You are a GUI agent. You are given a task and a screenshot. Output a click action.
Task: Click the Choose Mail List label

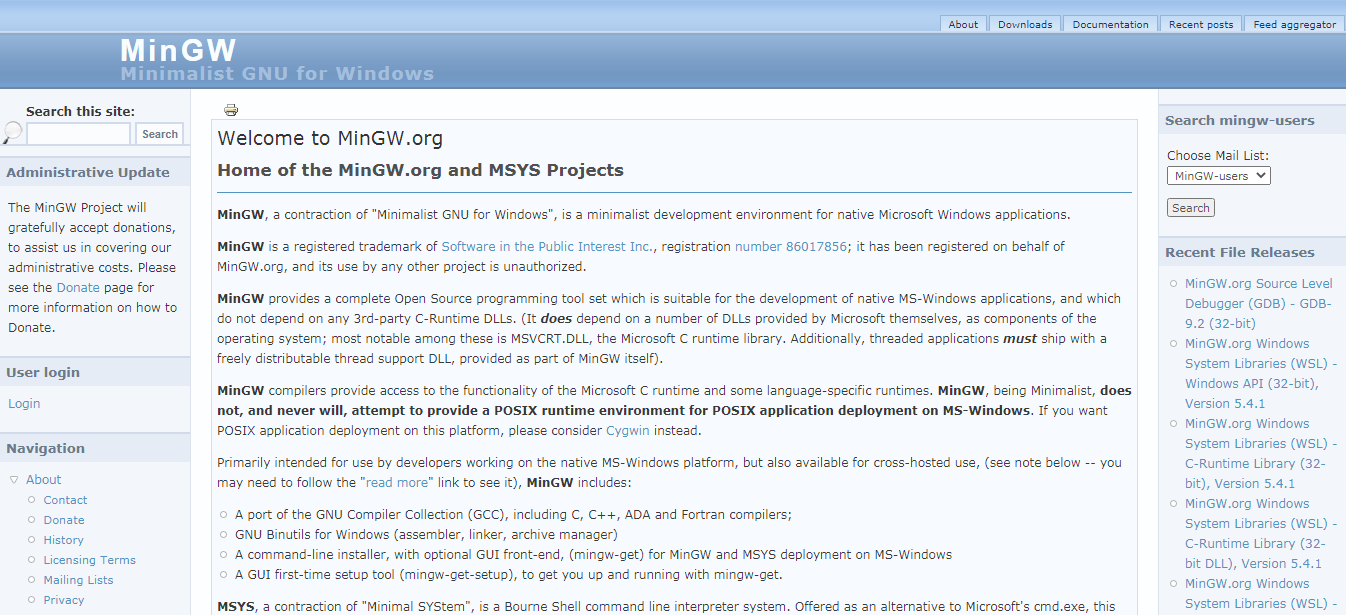point(1218,156)
